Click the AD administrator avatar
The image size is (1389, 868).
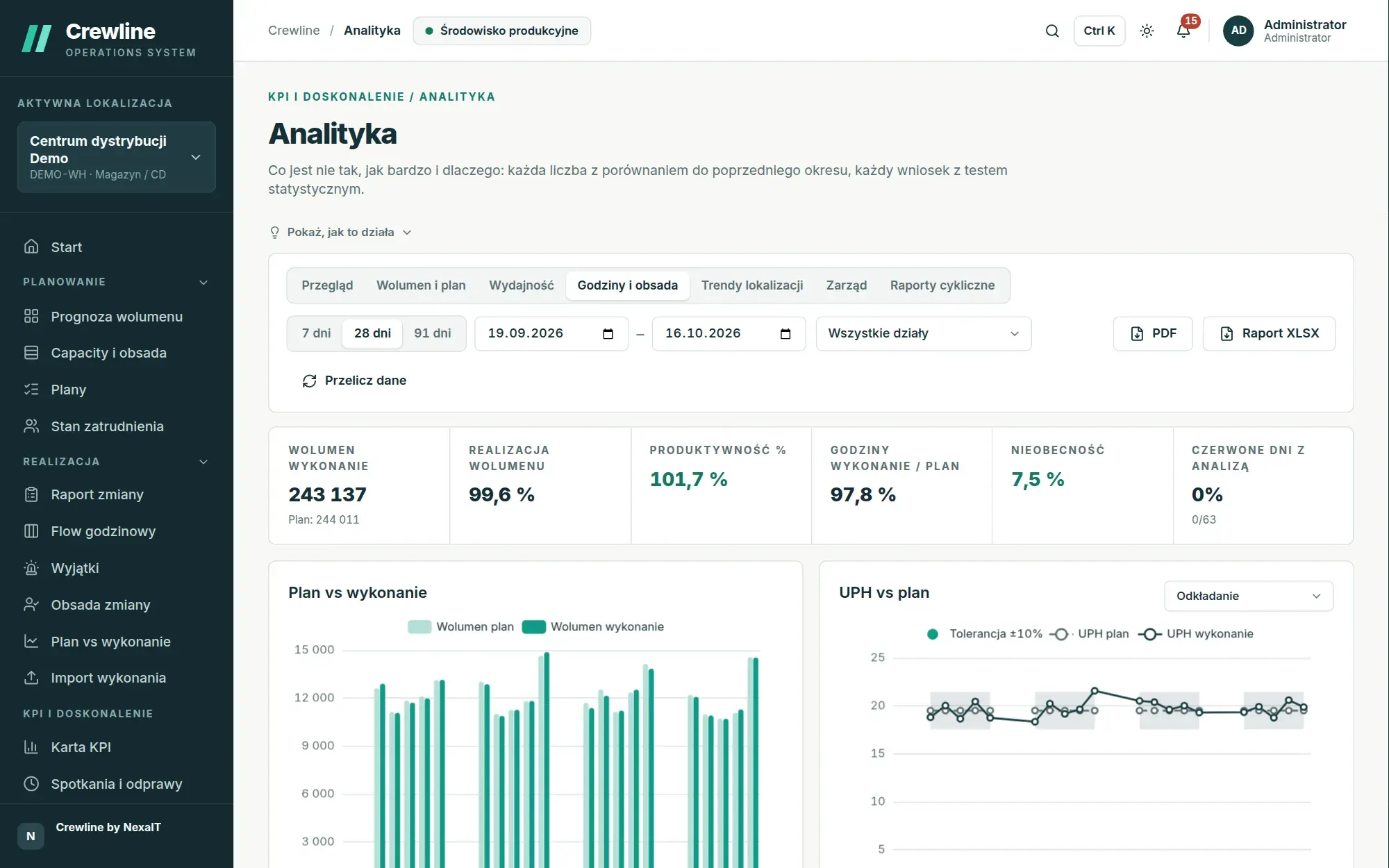pos(1238,31)
